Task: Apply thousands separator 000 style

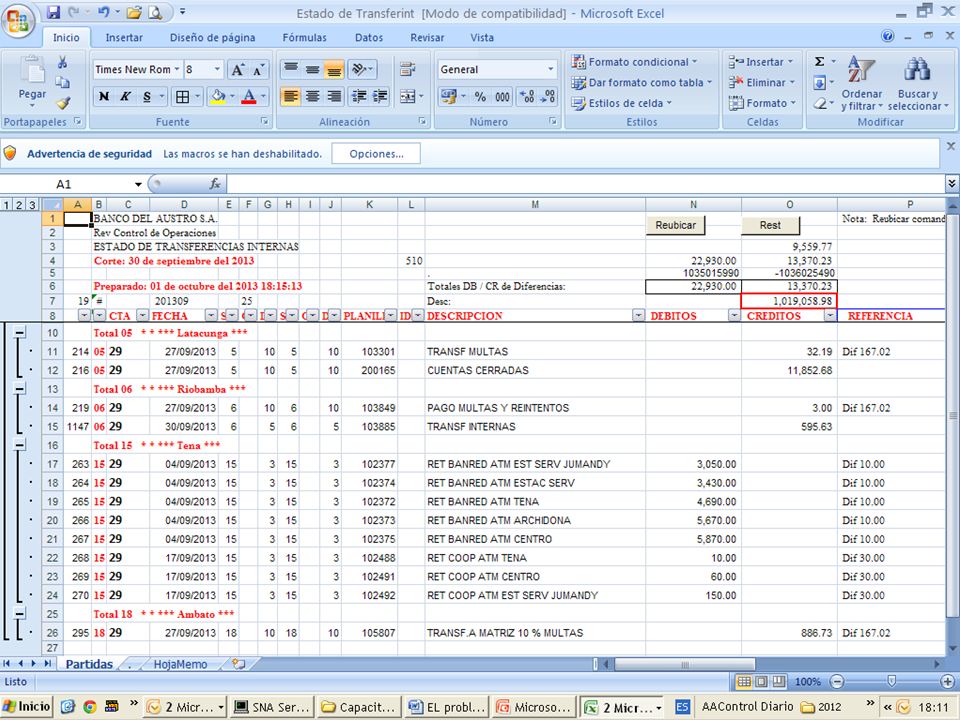Action: point(503,96)
